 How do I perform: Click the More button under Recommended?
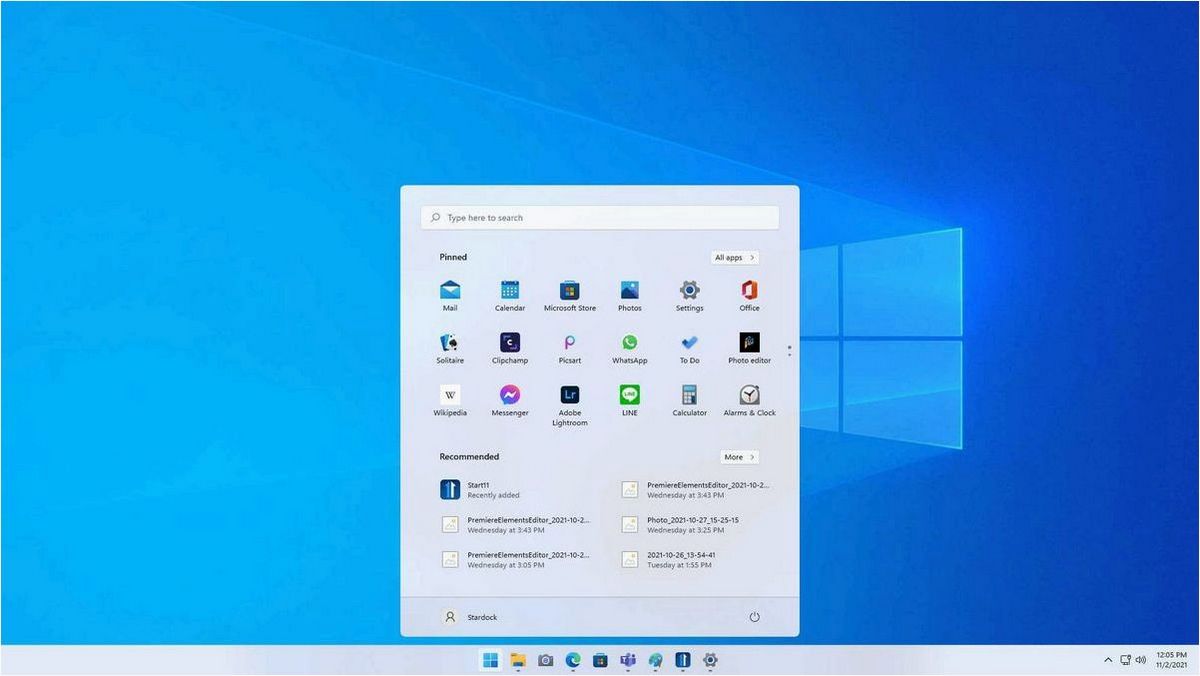(739, 457)
